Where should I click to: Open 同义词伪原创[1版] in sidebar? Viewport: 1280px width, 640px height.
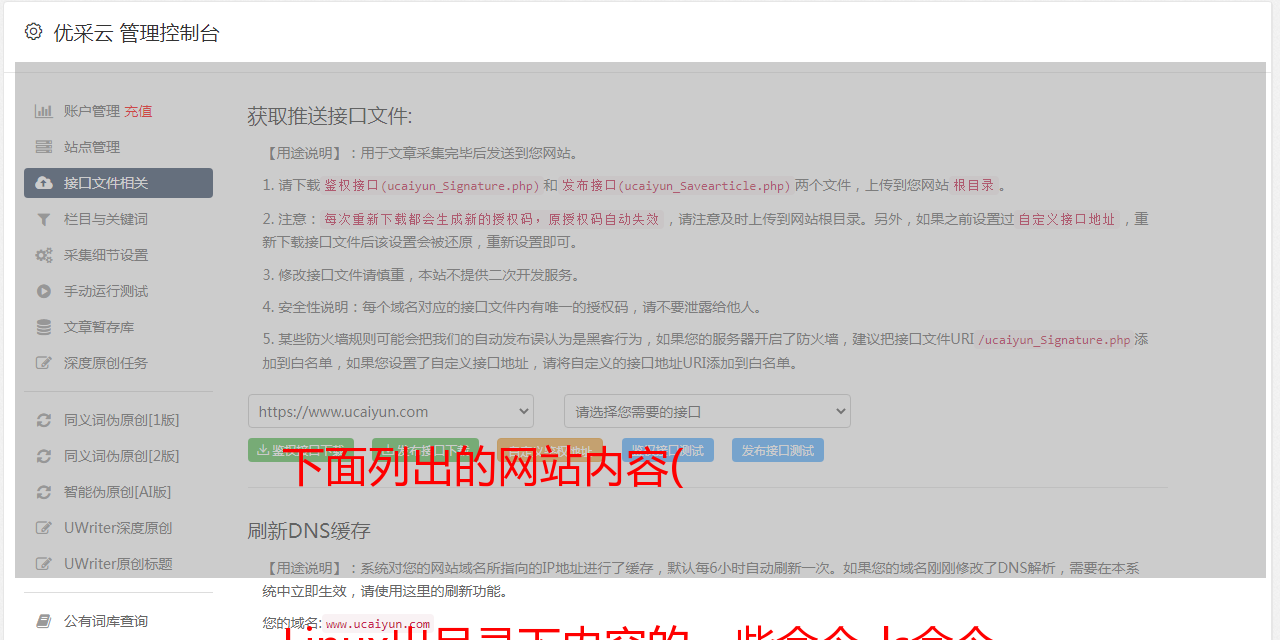118,420
